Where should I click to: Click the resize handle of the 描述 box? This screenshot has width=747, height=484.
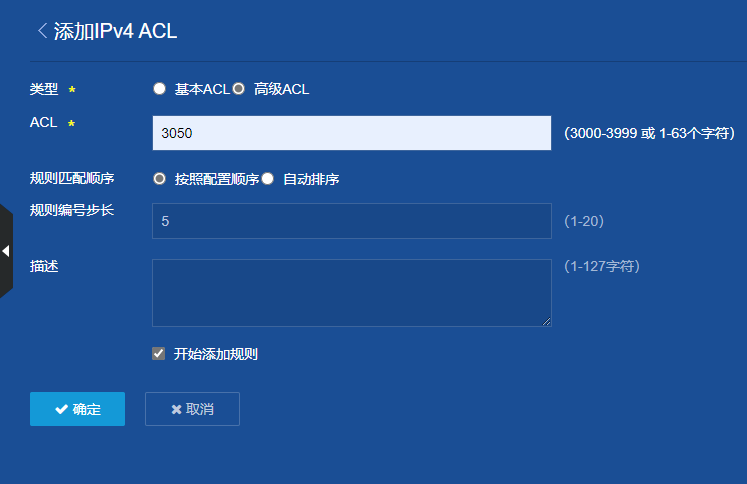[x=546, y=321]
